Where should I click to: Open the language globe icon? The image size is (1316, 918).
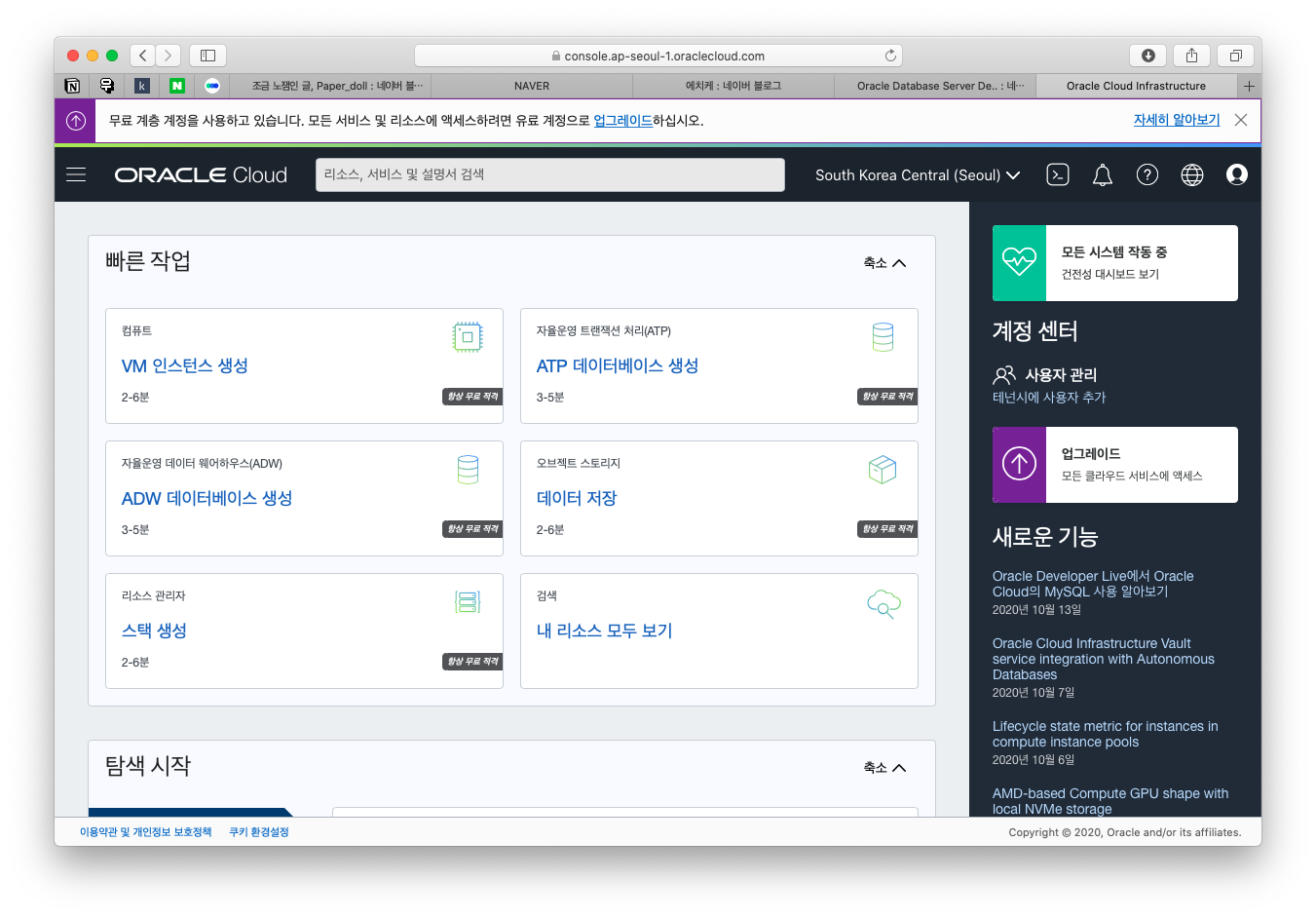[1192, 174]
